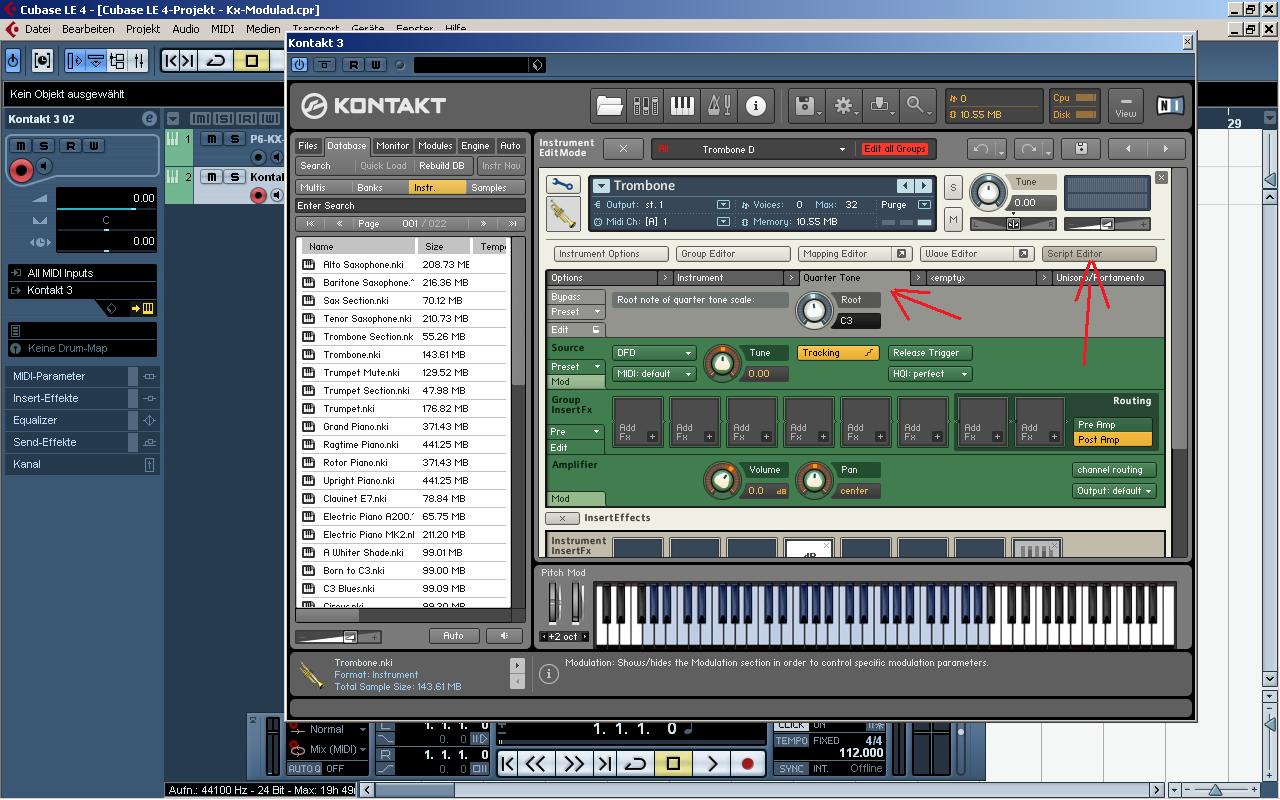Open the HQI: perfect dropdown

pos(929,374)
